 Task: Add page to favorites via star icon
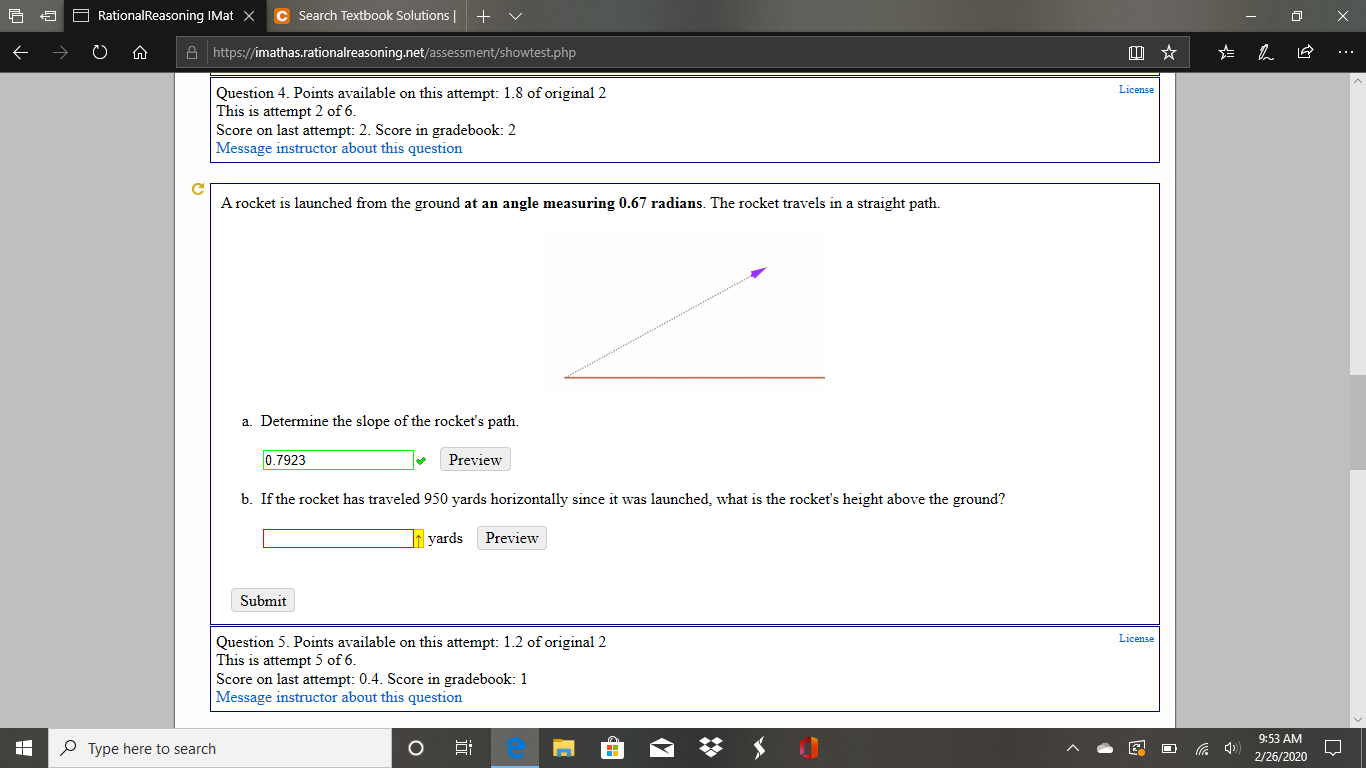[1168, 52]
